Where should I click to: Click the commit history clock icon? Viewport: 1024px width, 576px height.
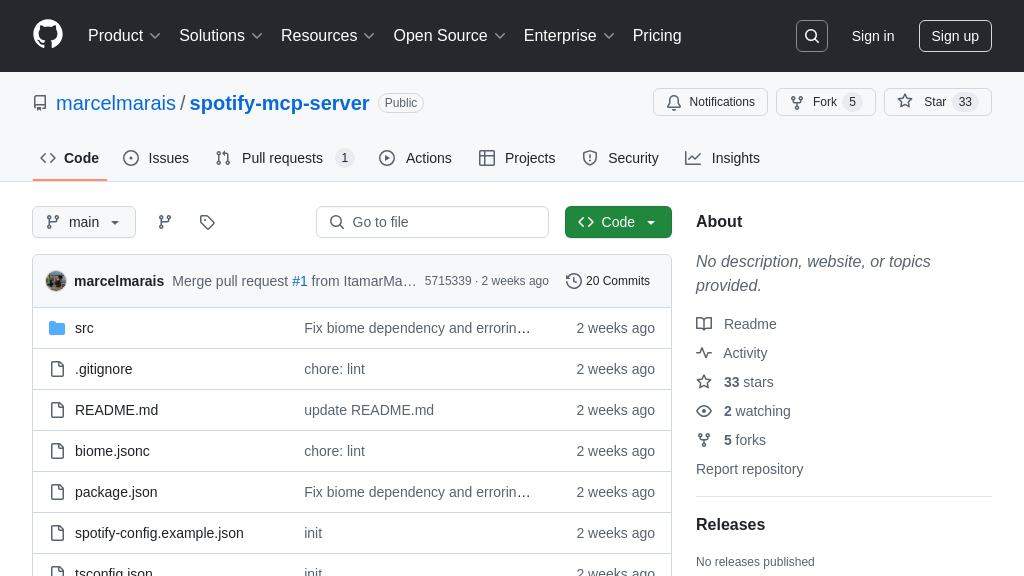573,281
